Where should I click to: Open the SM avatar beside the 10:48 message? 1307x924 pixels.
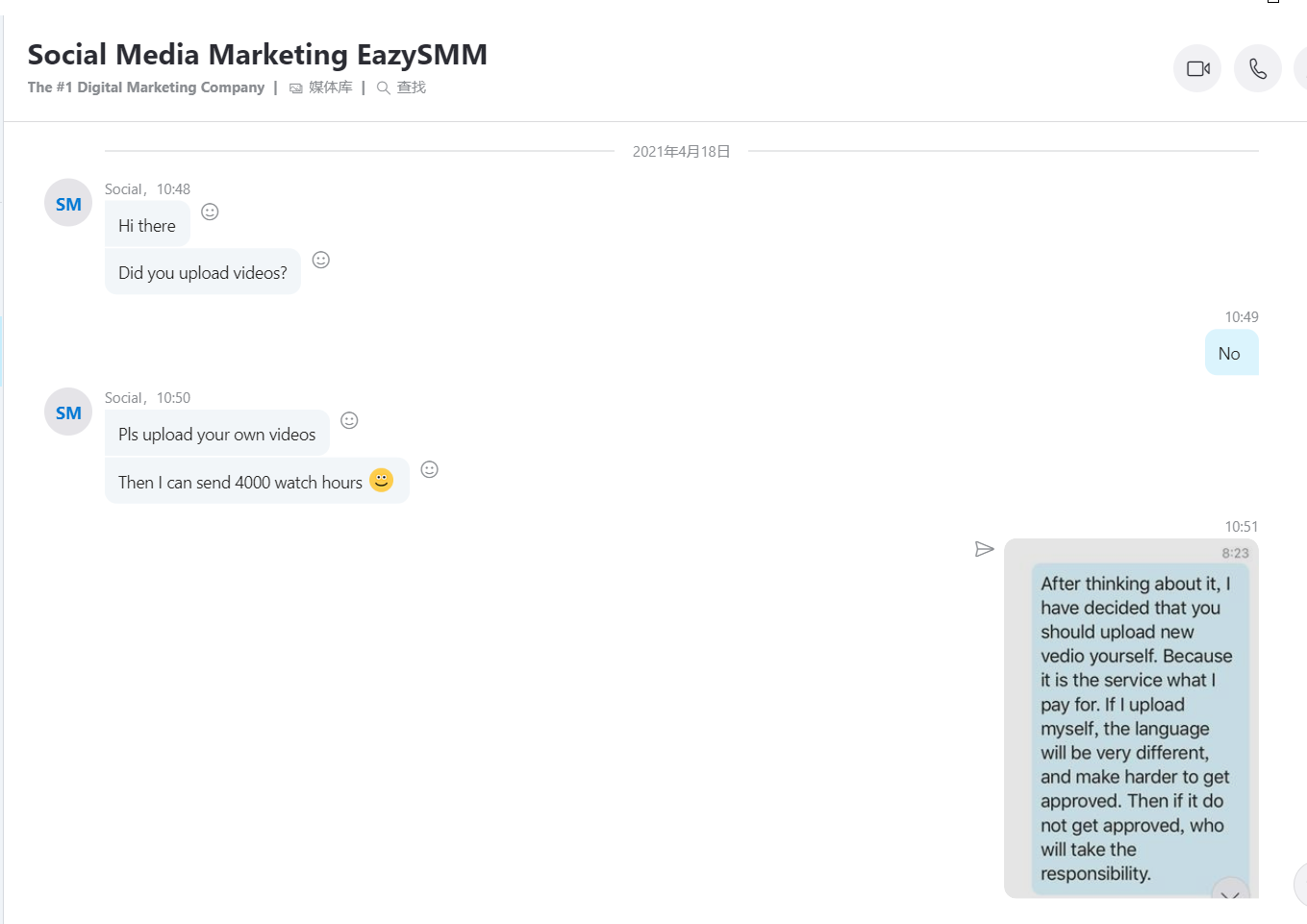pyautogui.click(x=68, y=203)
